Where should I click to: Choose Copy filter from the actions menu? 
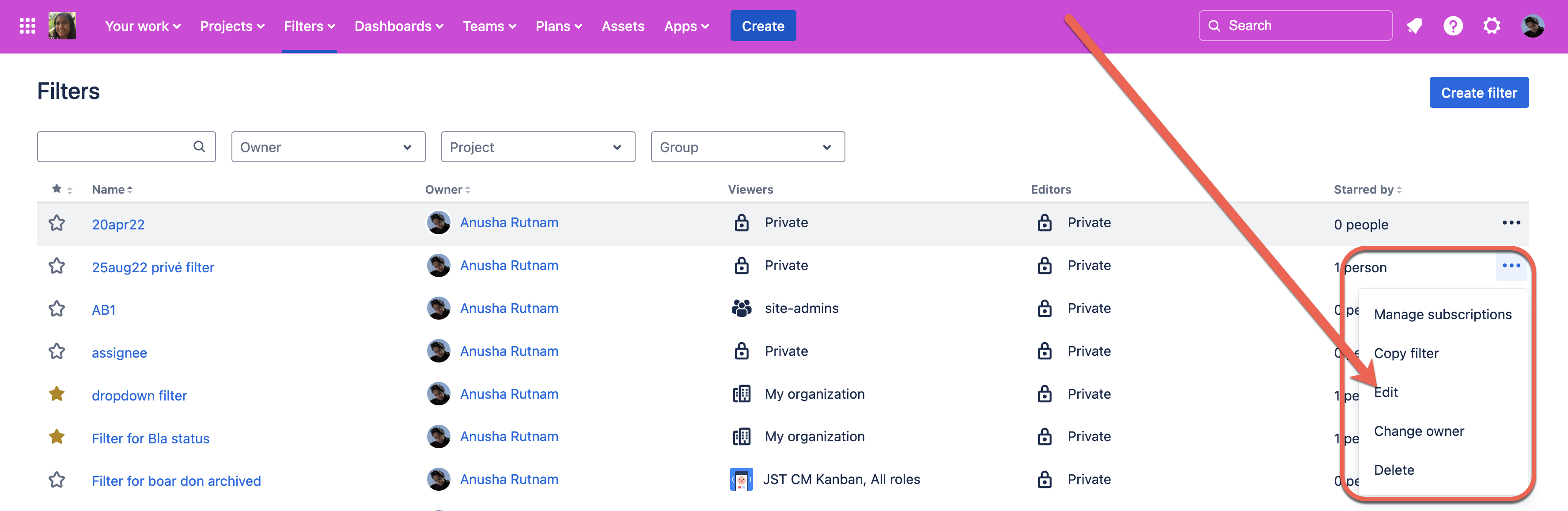(x=1406, y=353)
